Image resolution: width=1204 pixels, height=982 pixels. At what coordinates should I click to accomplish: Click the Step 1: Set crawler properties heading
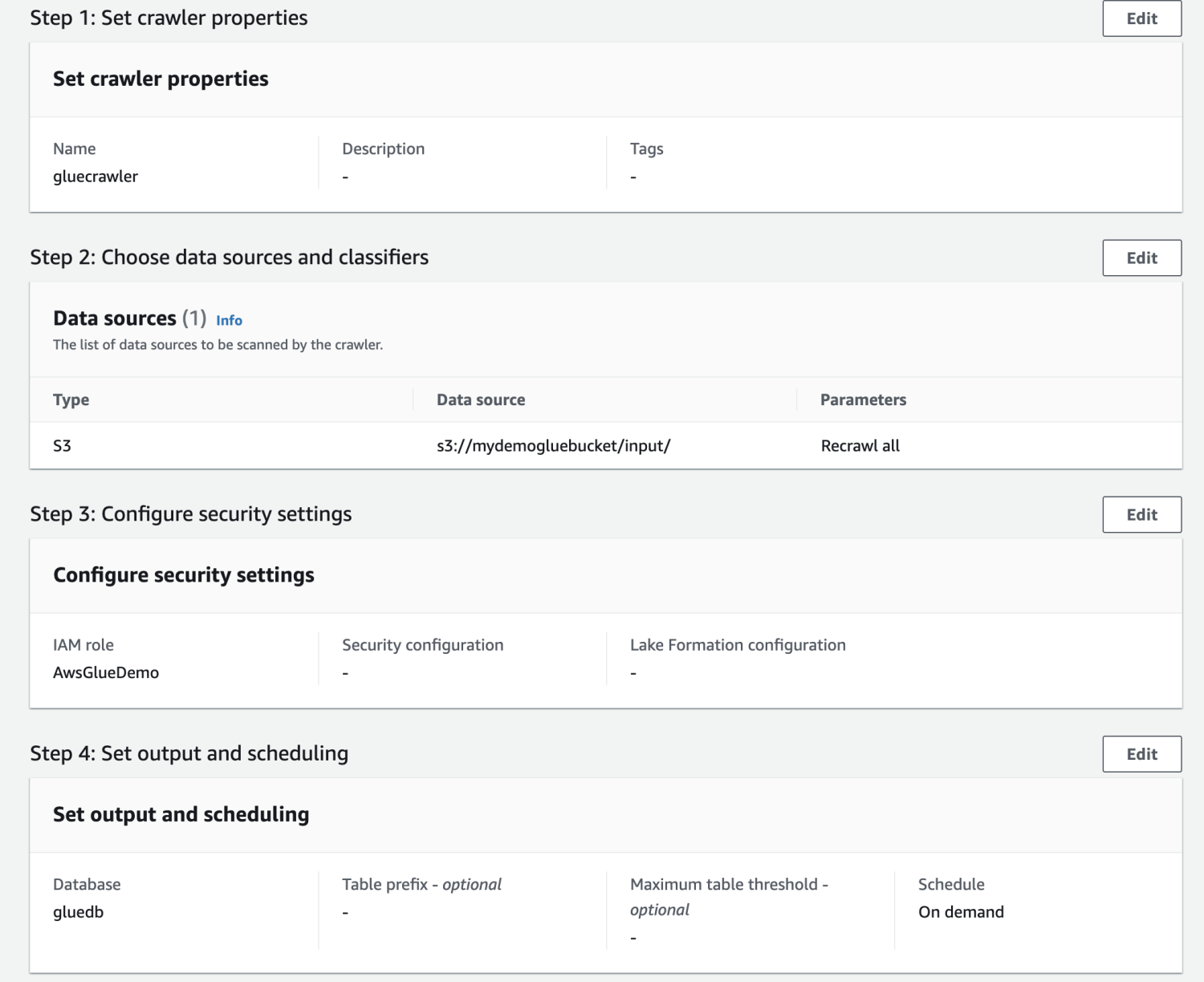(169, 18)
